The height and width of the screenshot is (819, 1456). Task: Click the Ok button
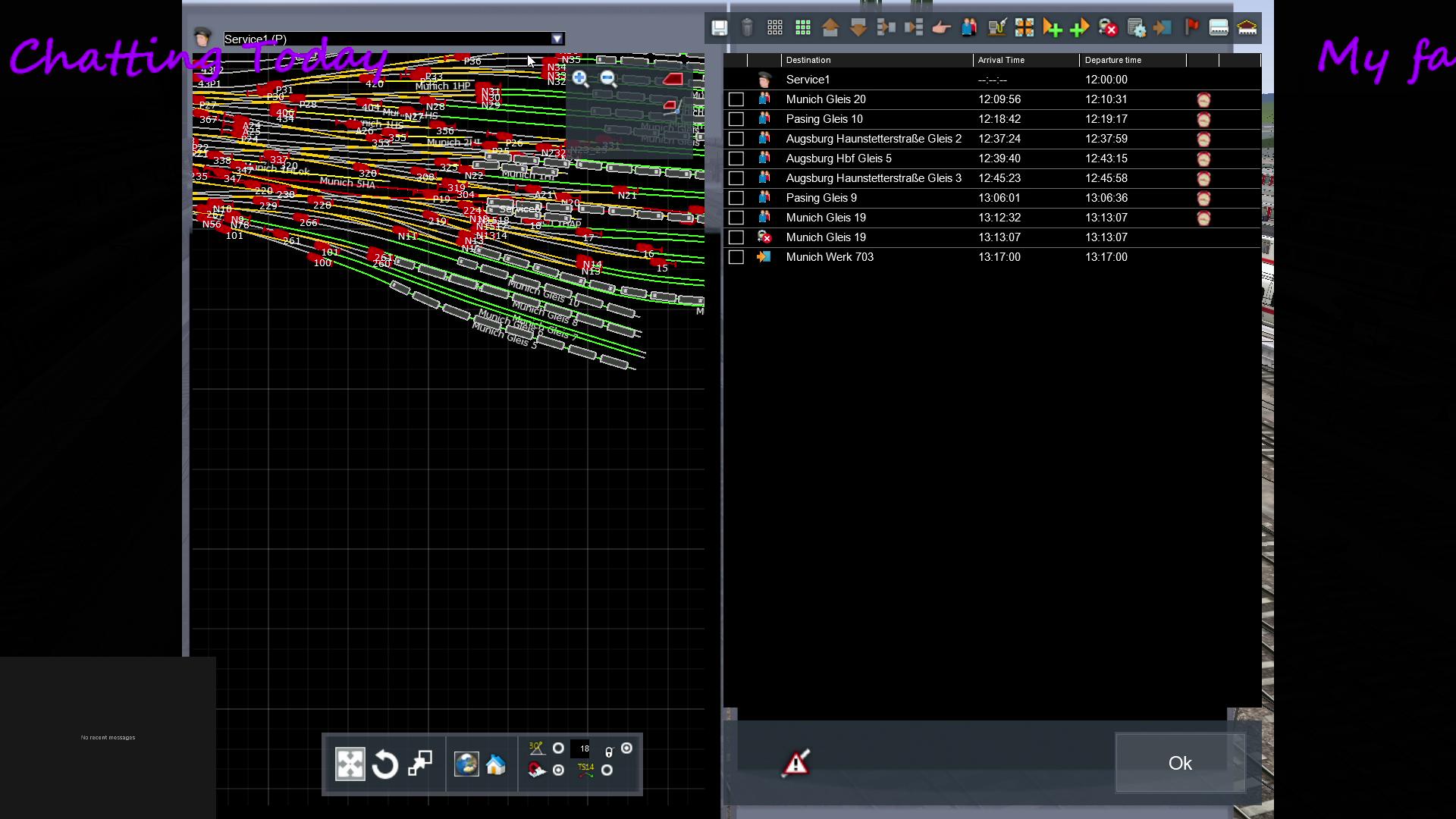pos(1180,763)
